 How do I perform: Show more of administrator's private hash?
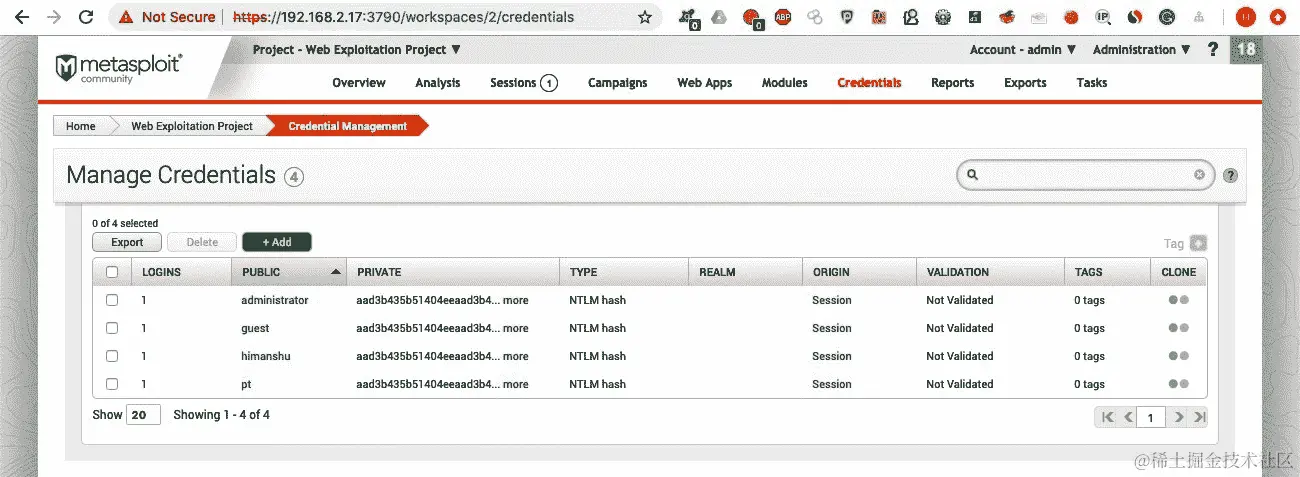pos(516,300)
